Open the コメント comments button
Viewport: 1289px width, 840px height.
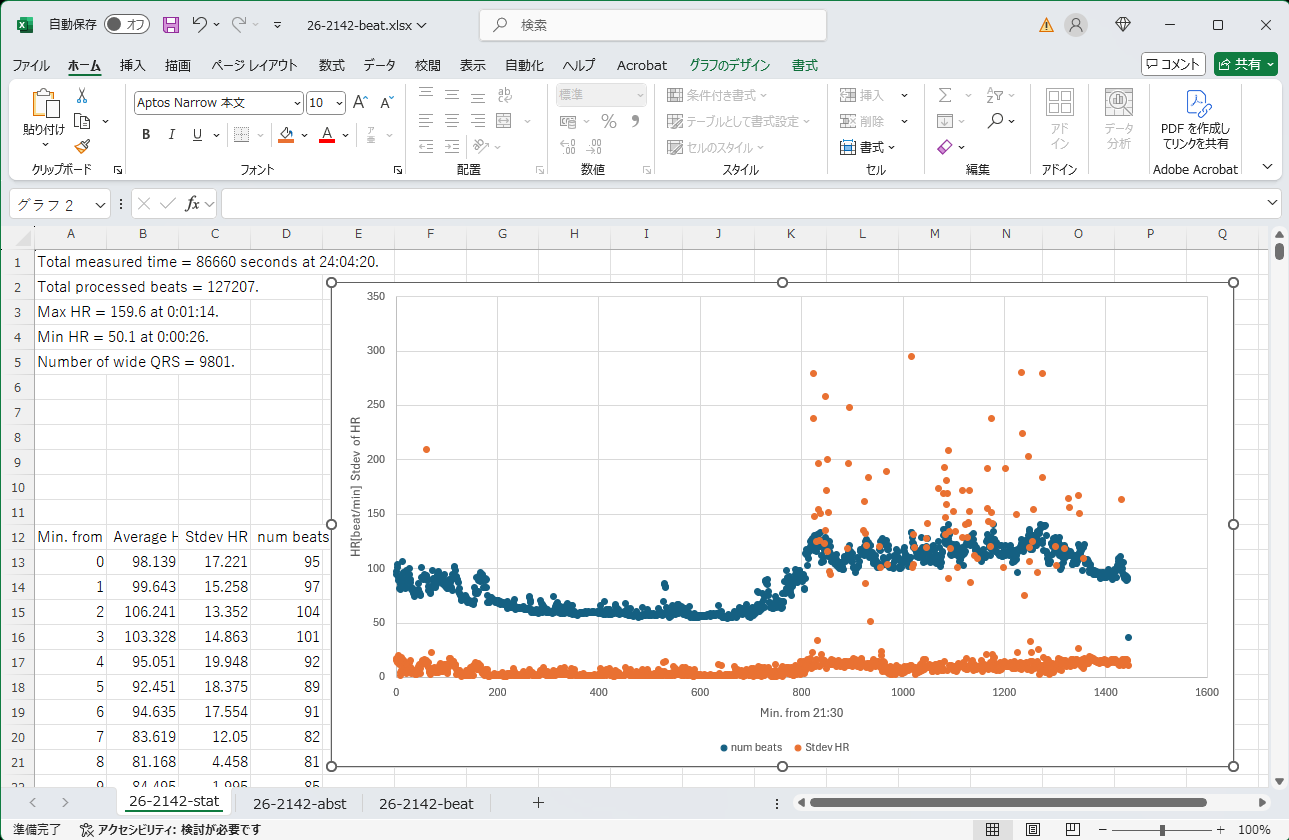[x=1173, y=64]
